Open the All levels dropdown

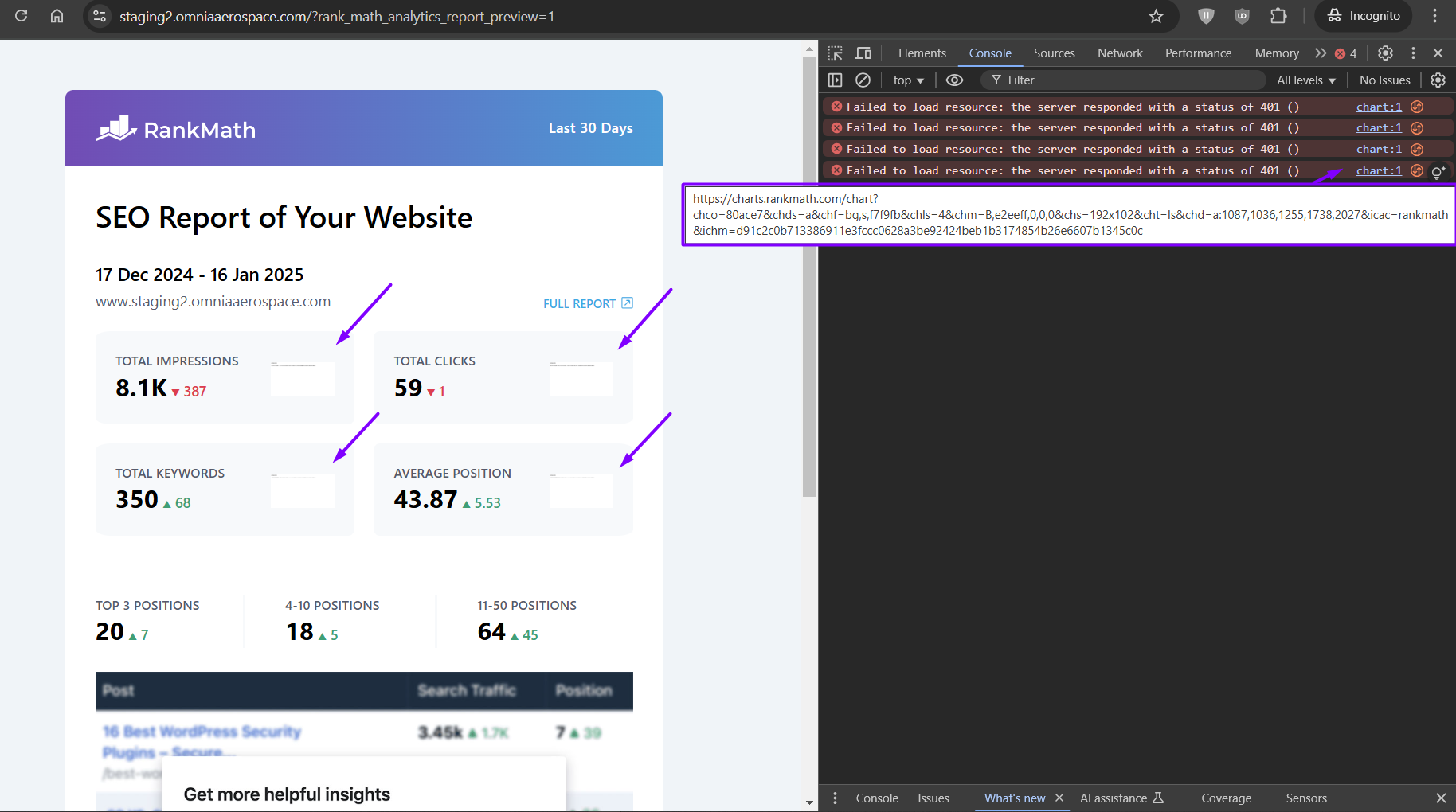tap(1305, 80)
